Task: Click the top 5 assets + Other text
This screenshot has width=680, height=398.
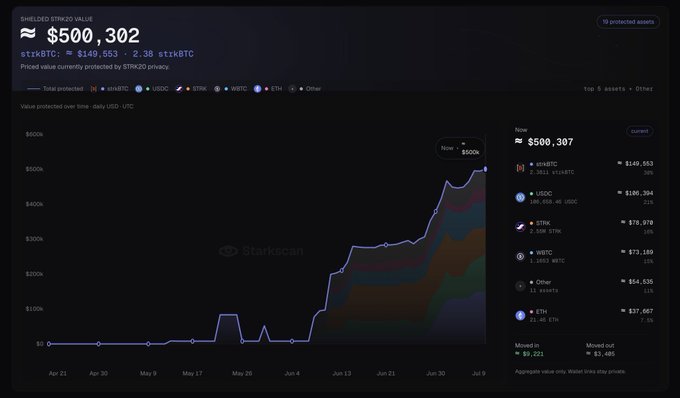Action: click(x=618, y=89)
